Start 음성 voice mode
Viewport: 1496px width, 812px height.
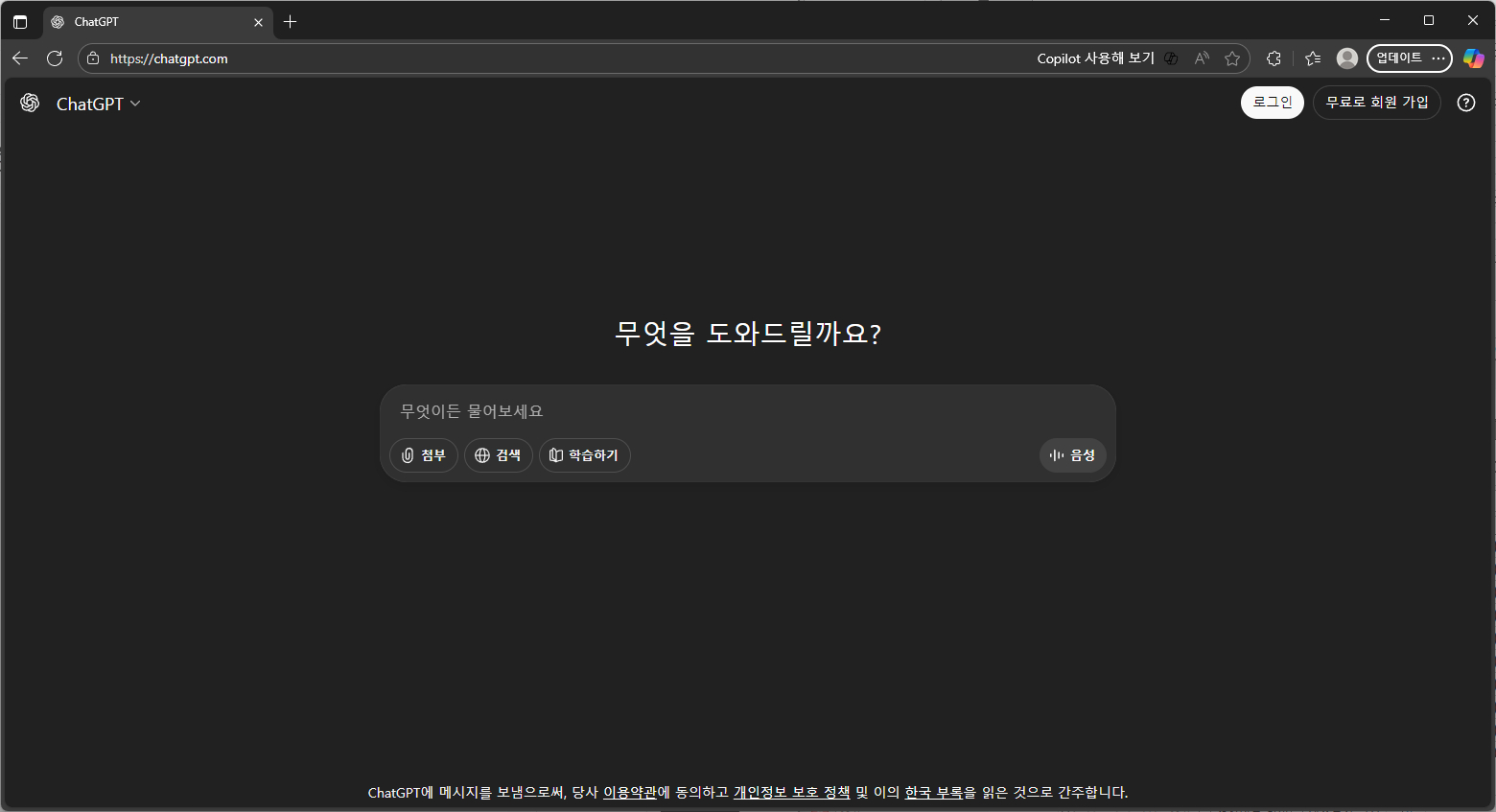click(x=1072, y=455)
